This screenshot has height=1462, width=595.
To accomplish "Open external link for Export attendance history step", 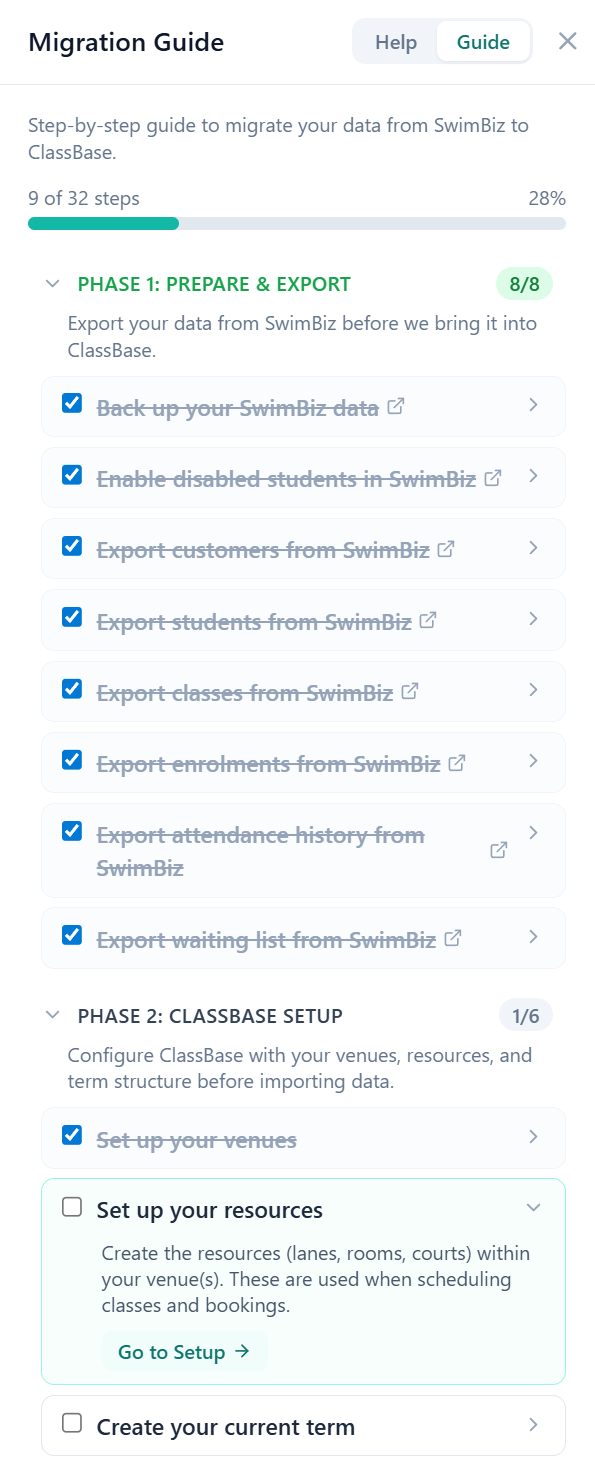I will (x=497, y=849).
